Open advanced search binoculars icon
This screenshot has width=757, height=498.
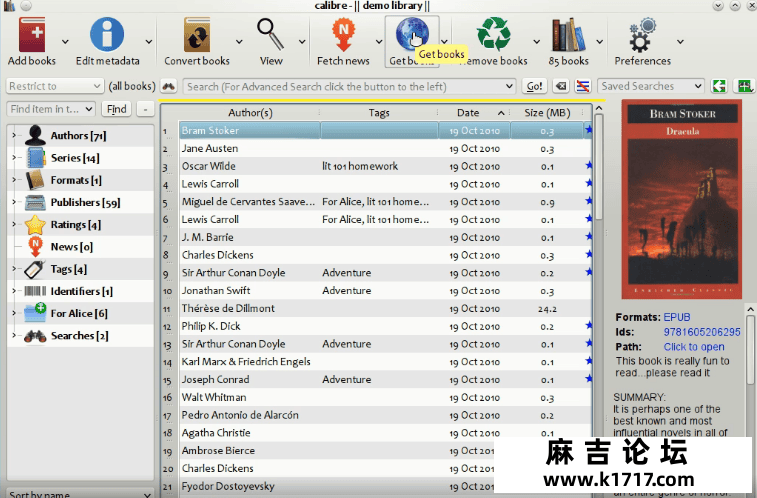tap(168, 86)
